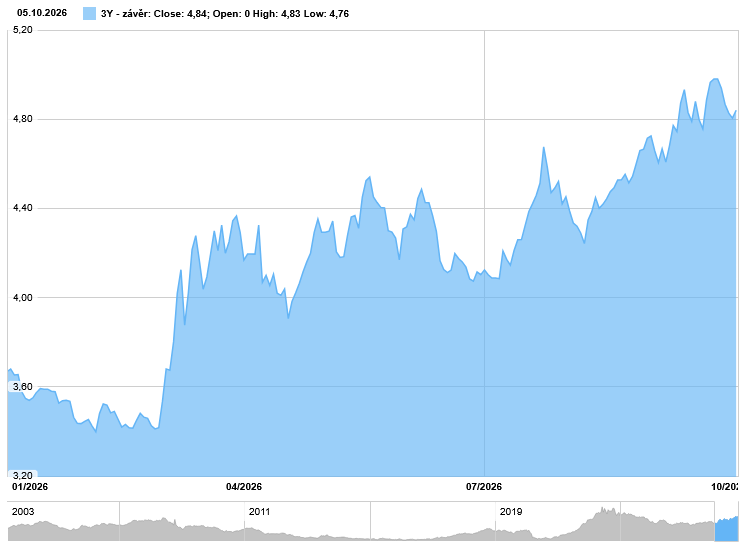This screenshot has width=742, height=546.
Task: Click the 2011 label in the overview timeline
Action: tap(259, 511)
